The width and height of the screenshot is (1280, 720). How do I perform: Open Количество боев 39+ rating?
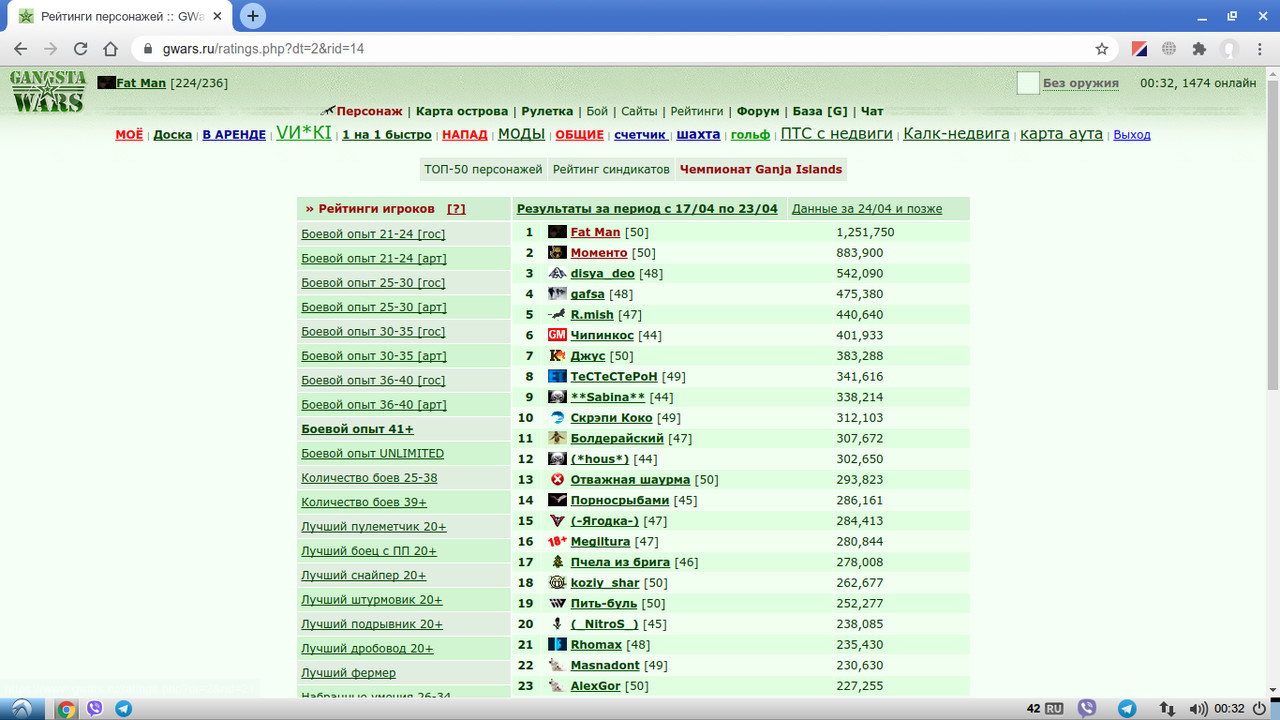364,503
